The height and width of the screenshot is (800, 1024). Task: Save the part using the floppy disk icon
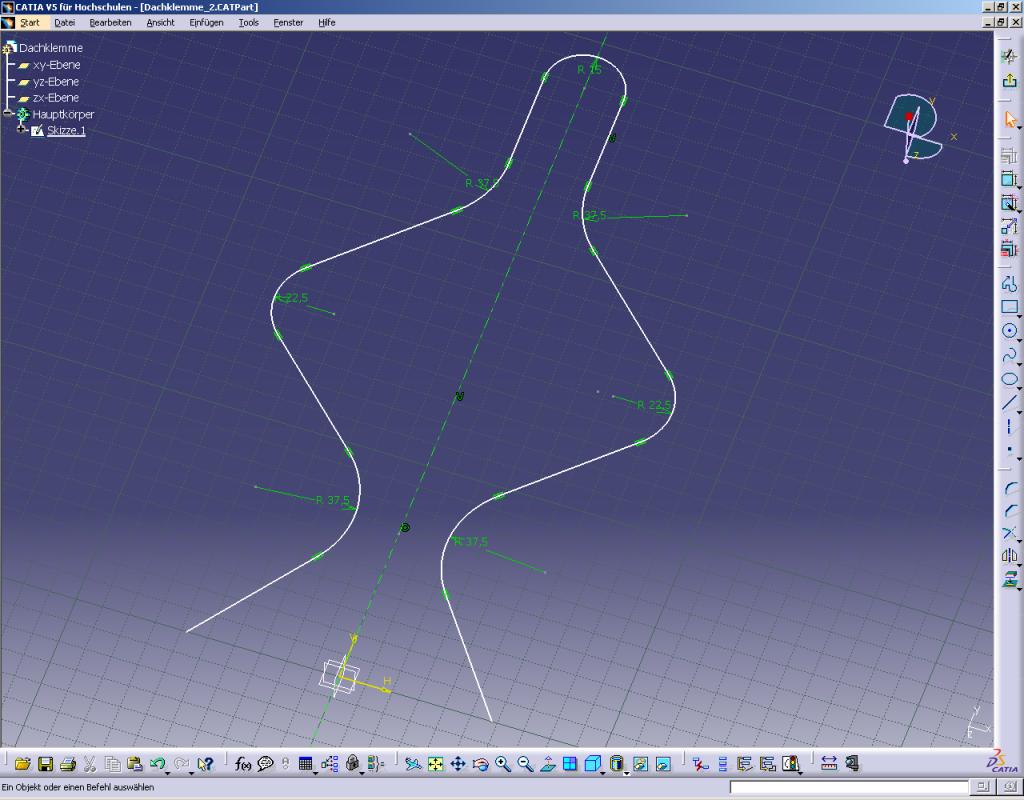pos(45,763)
